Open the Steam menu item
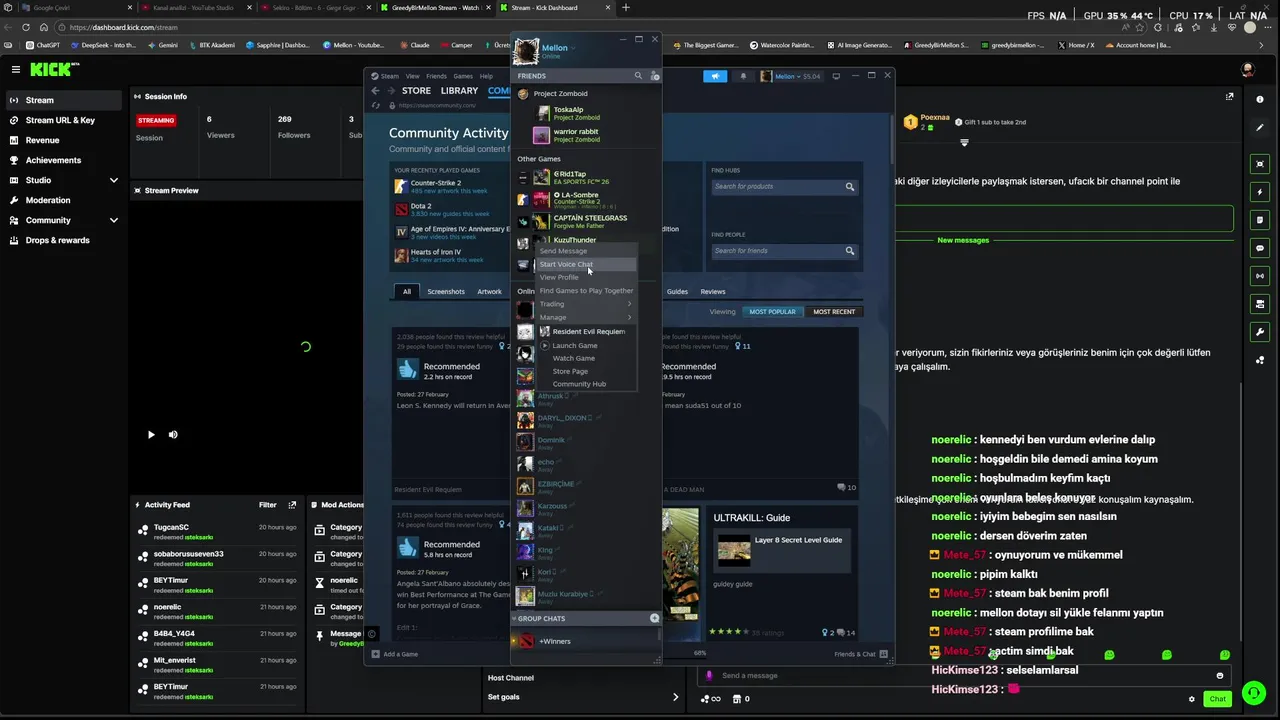 (x=385, y=76)
